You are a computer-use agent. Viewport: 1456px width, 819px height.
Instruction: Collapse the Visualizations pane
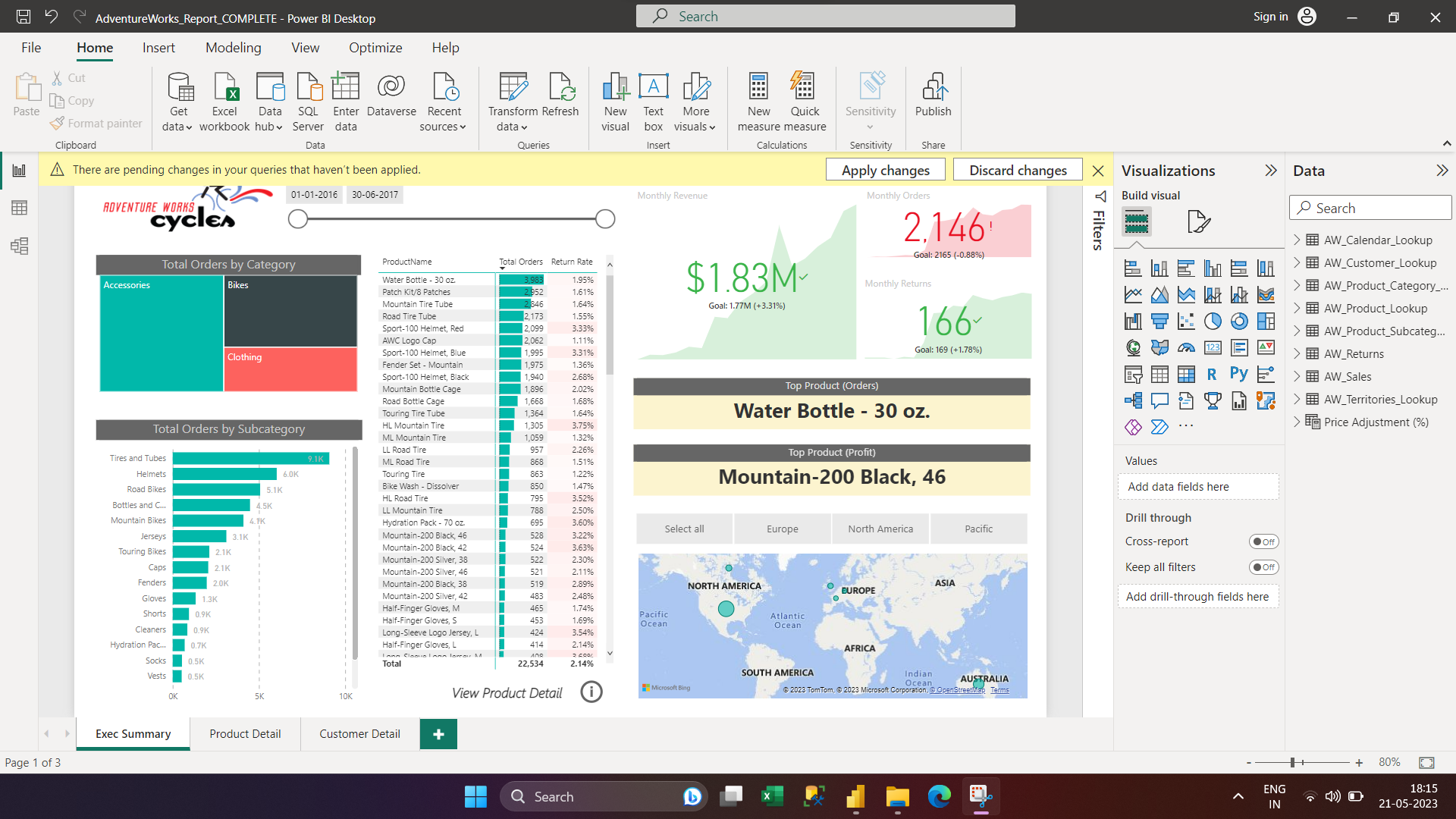pyautogui.click(x=1271, y=171)
